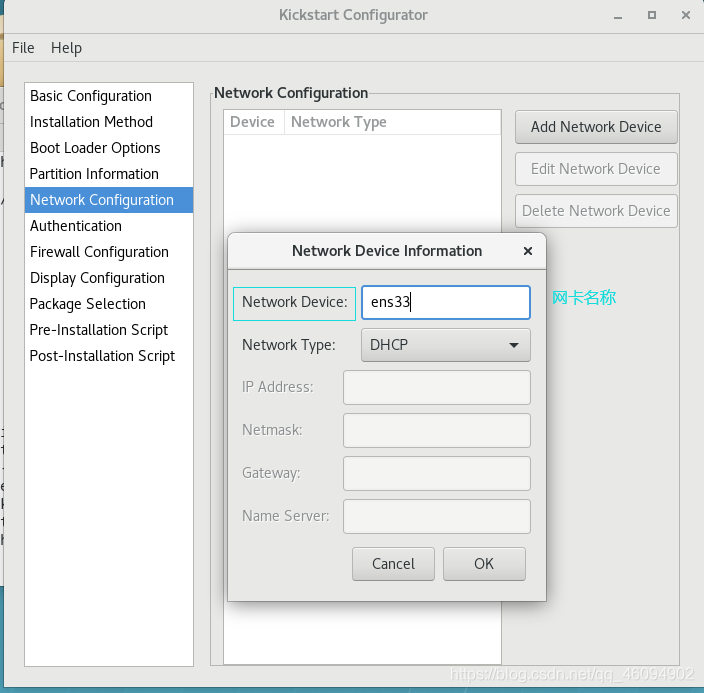The width and height of the screenshot is (704, 693).
Task: Select Package Selection in sidebar
Action: [x=109, y=304]
